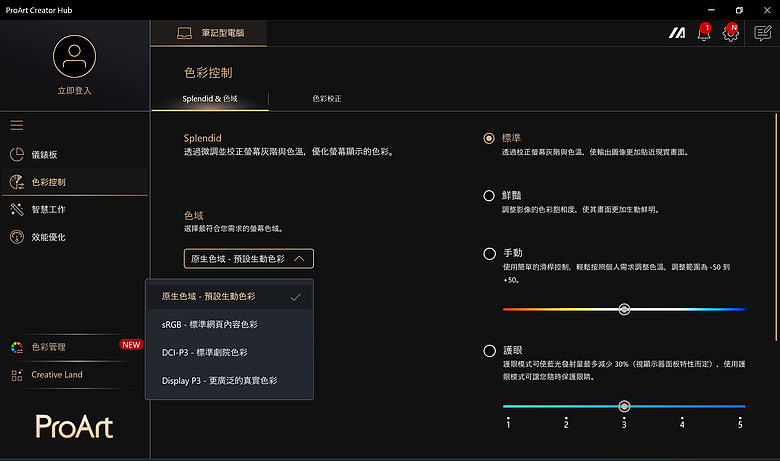Open the 效能優化 sidebar item
This screenshot has width=780, height=461.
(75, 237)
